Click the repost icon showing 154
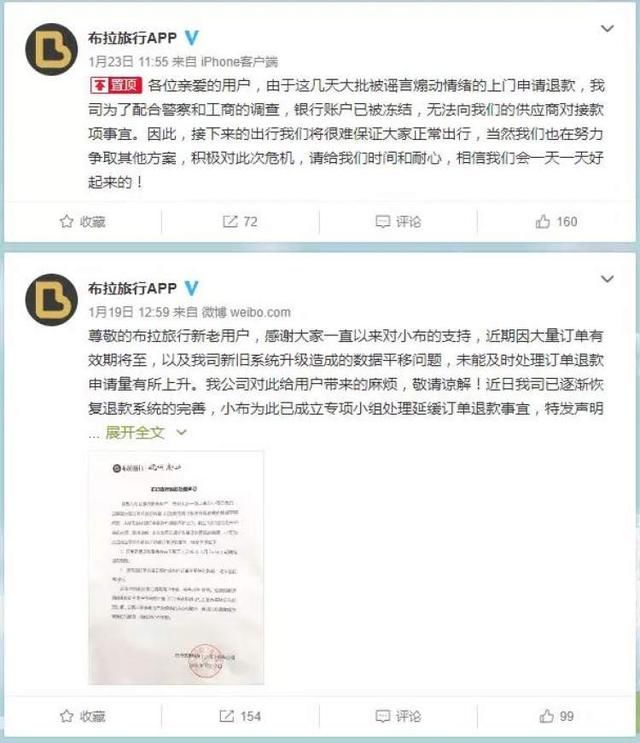This screenshot has height=743, width=640. pyautogui.click(x=227, y=716)
